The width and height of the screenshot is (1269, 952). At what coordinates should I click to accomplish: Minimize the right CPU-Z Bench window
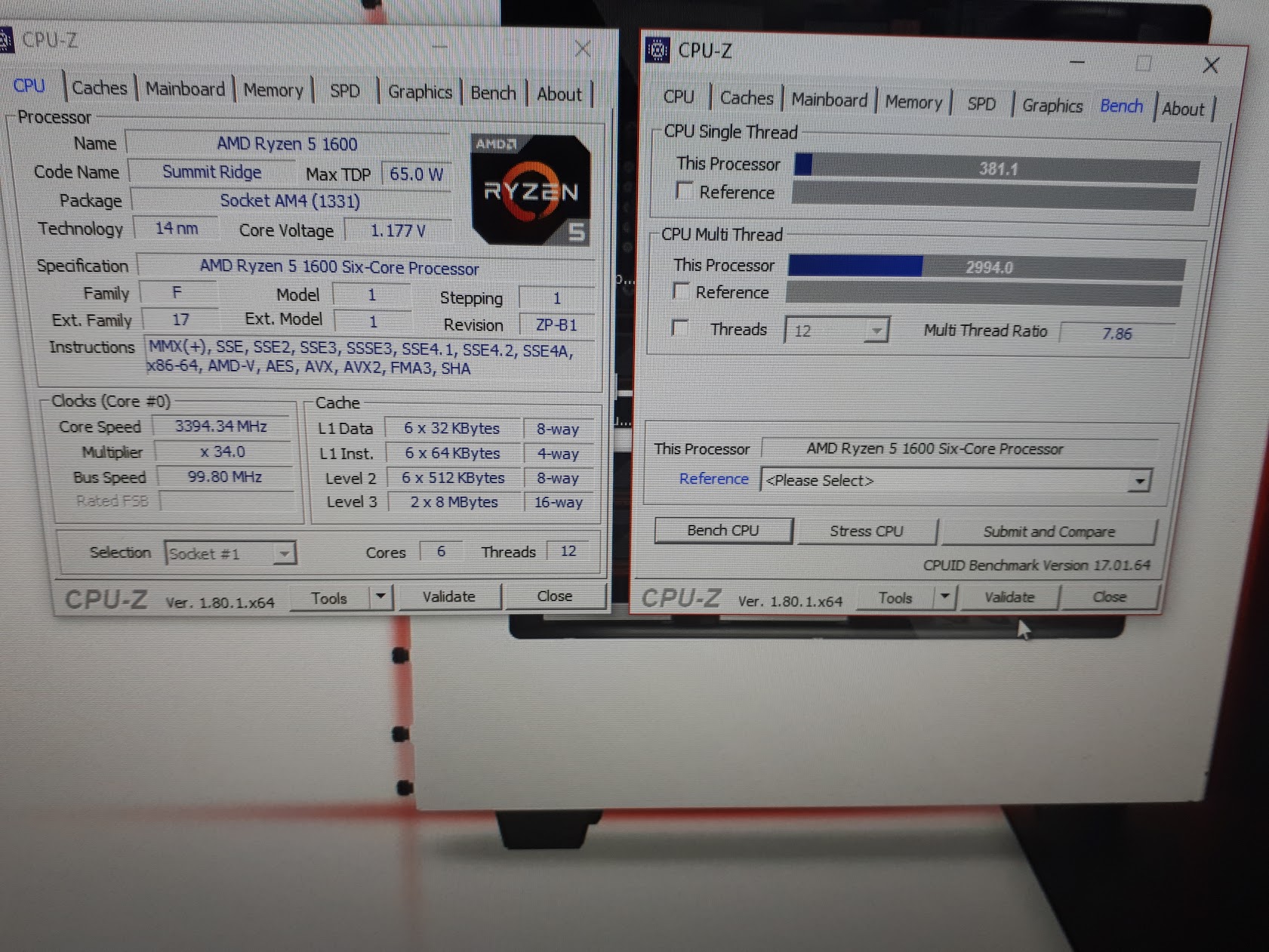pos(1077,62)
